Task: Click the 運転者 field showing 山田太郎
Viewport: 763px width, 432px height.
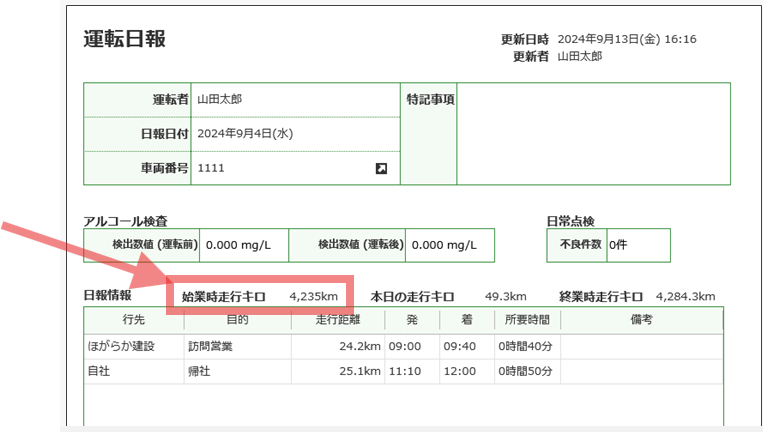Action: coord(220,100)
